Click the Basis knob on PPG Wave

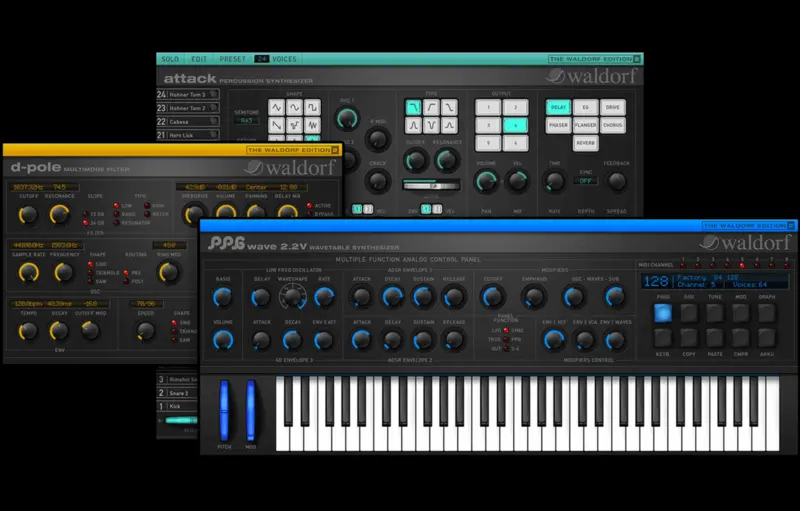[223, 297]
